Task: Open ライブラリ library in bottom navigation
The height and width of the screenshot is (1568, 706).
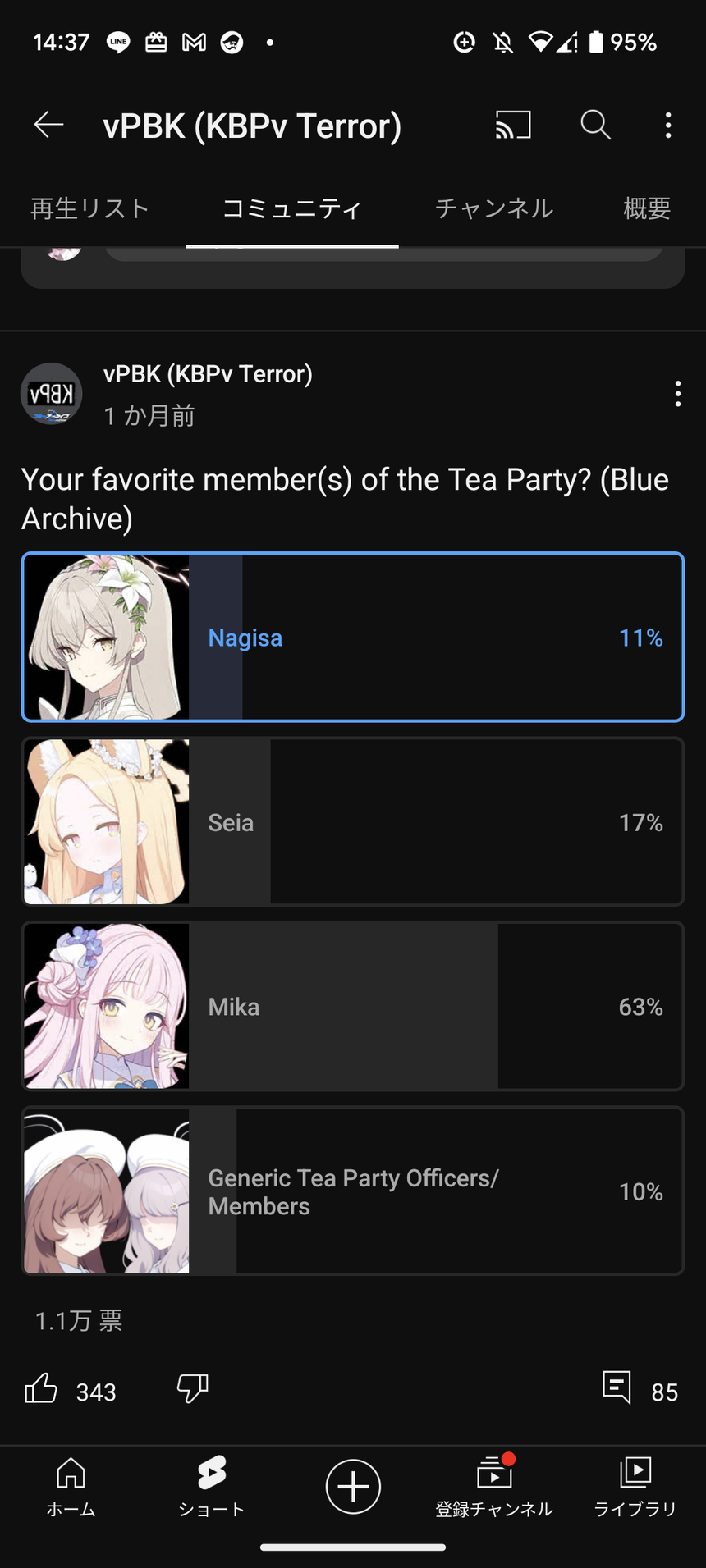Action: [635, 1485]
